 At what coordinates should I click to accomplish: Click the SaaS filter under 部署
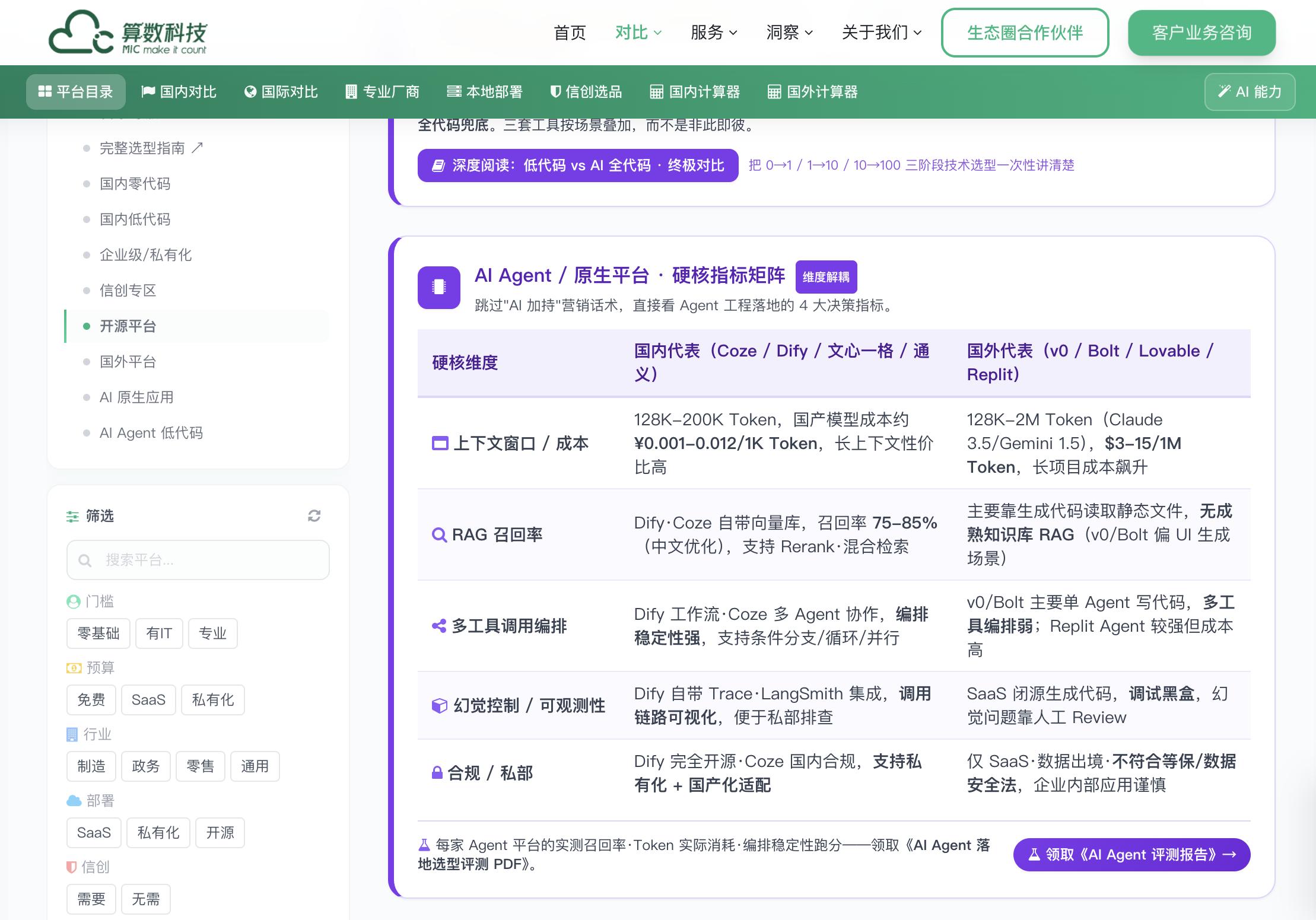(94, 833)
